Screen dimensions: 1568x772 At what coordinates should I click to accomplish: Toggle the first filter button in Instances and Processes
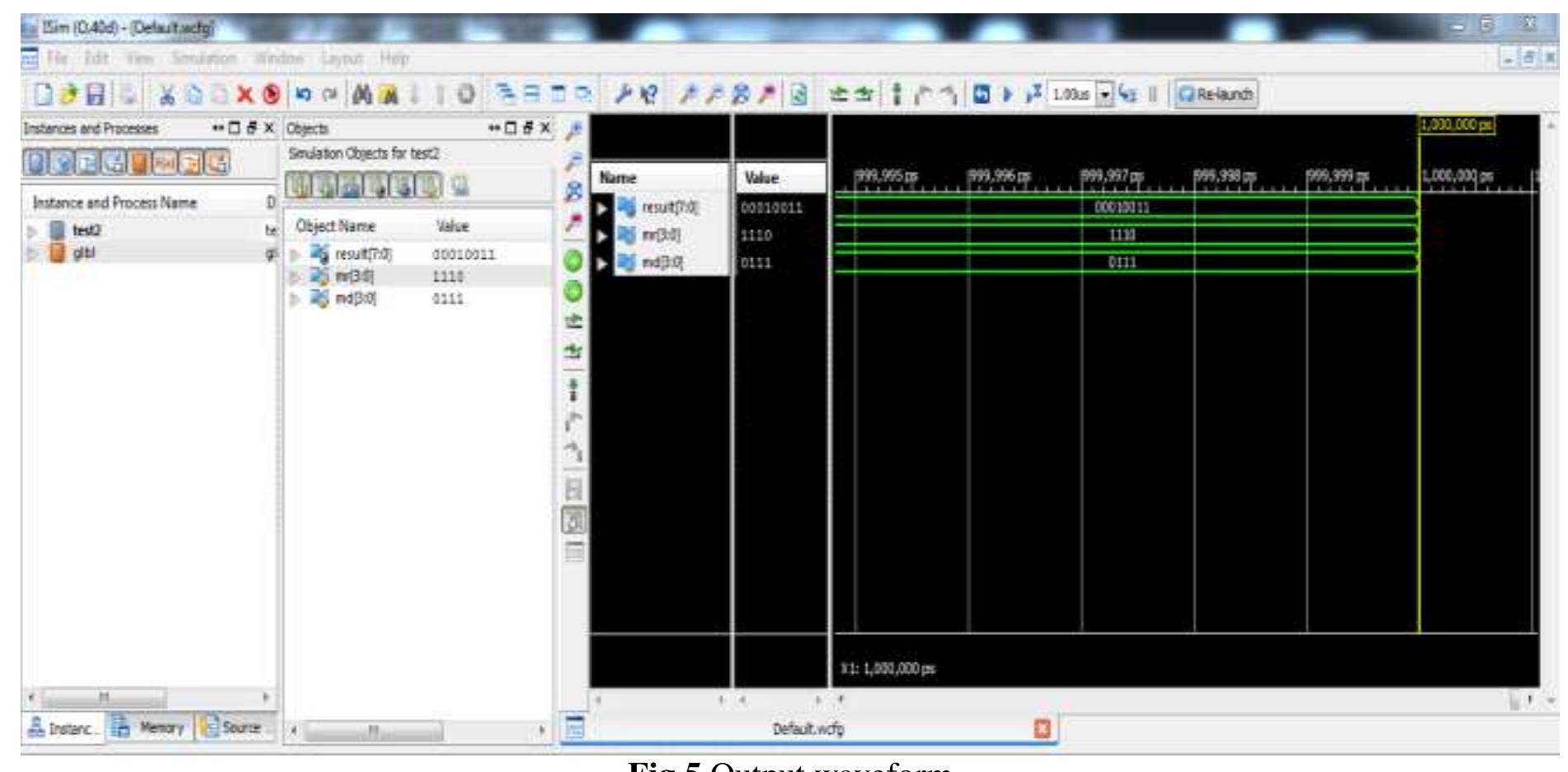(x=35, y=161)
